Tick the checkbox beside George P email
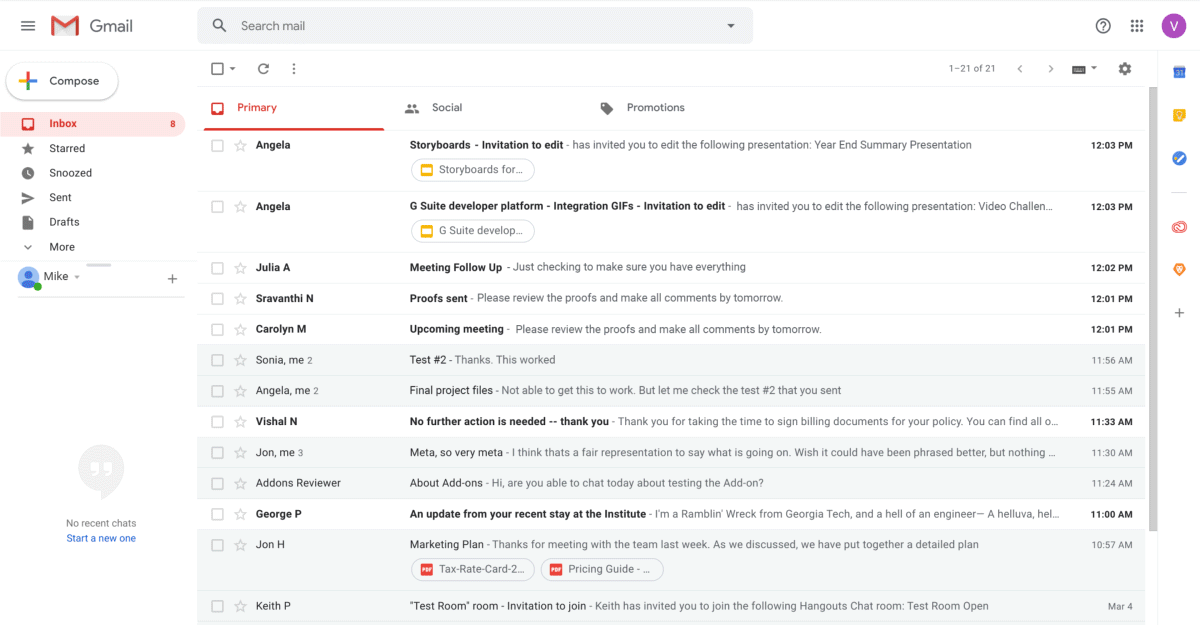The height and width of the screenshot is (625, 1200). [217, 514]
